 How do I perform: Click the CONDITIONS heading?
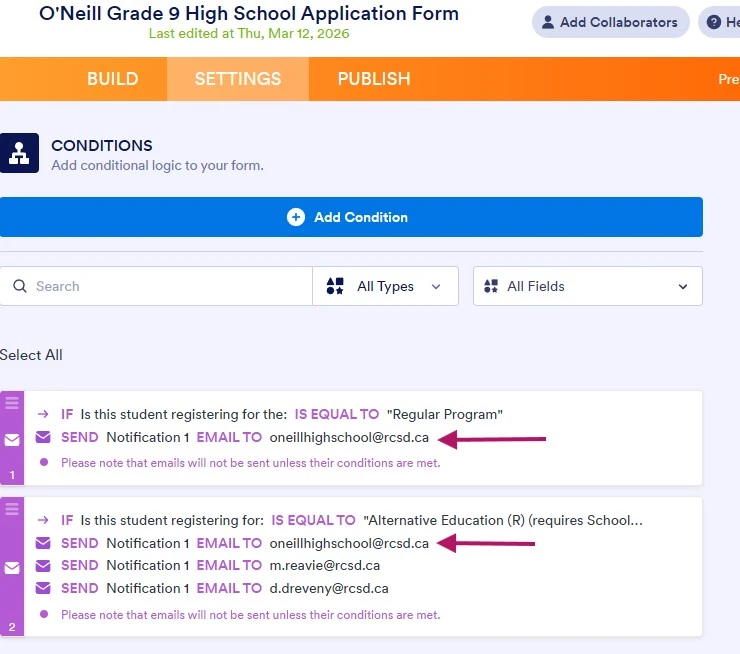tap(102, 145)
